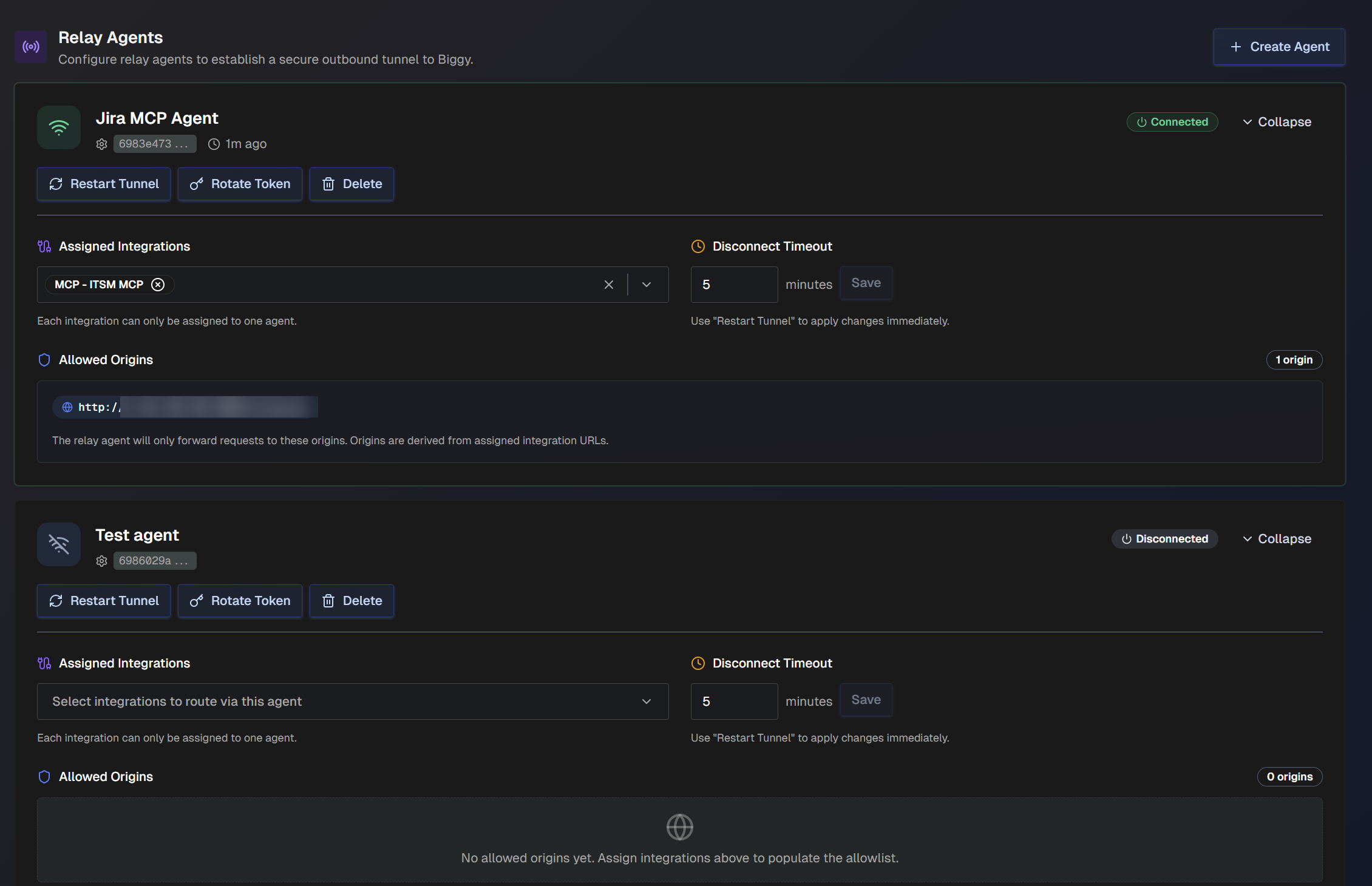The image size is (1372, 886).
Task: Focus the Jira agent's disconnect timeout field
Action: (x=734, y=285)
